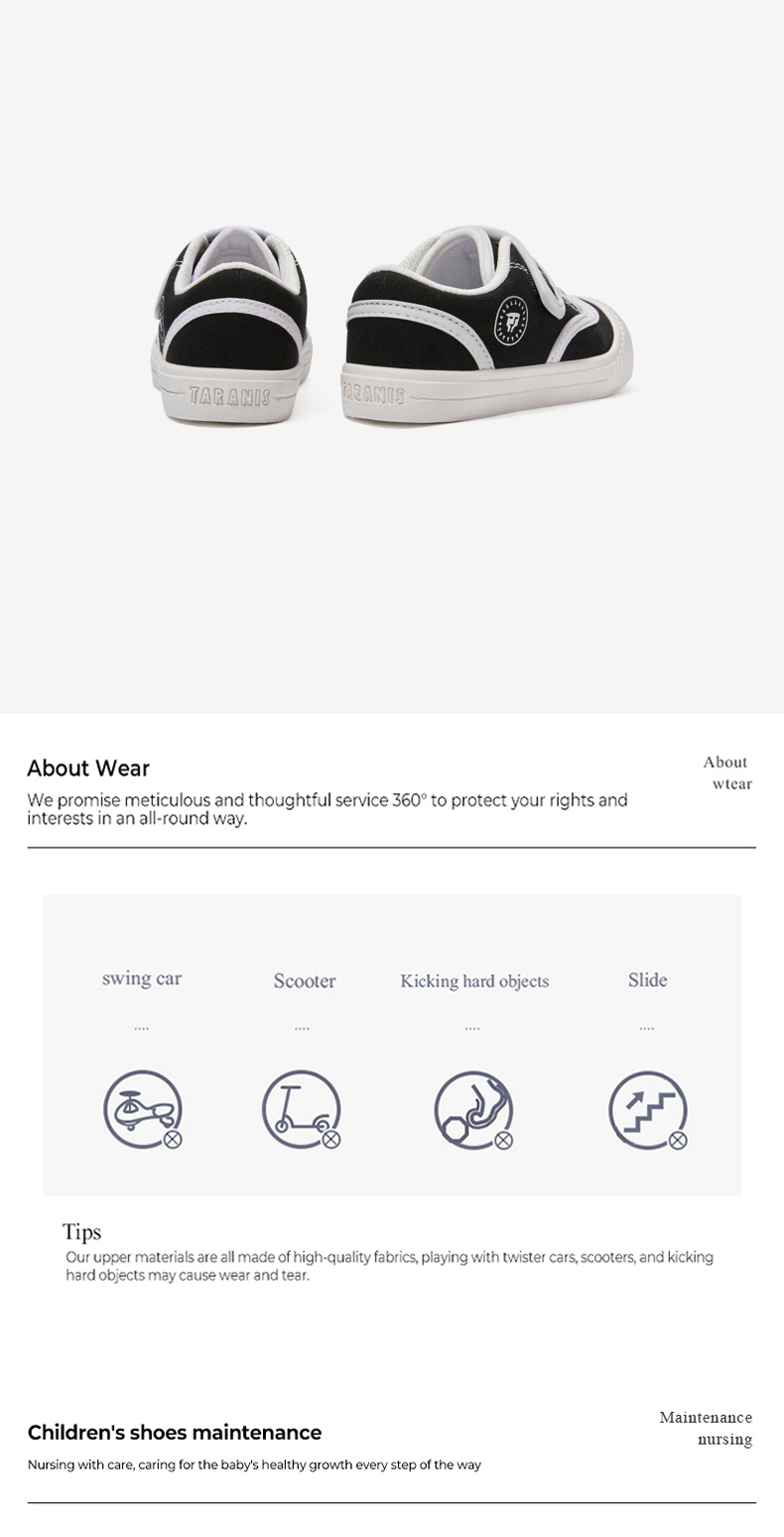Screen dimensions: 784x1537
Task: Click the "Kicking hard objects" label
Action: click(x=474, y=981)
